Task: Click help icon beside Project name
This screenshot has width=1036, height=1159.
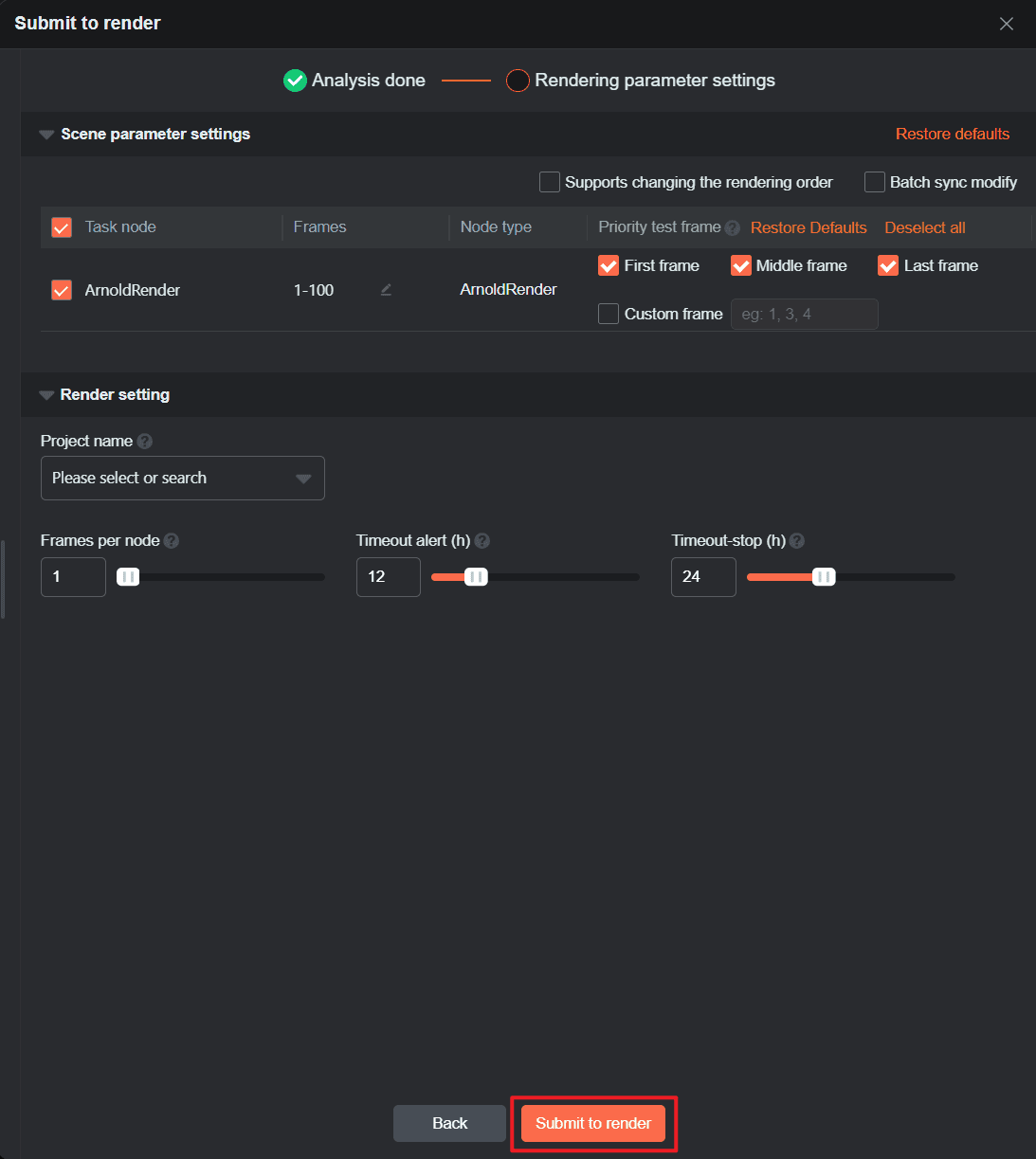Action: tap(144, 441)
